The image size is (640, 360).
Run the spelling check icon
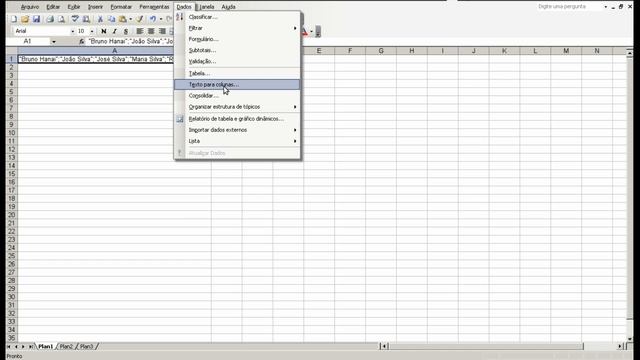(75, 19)
